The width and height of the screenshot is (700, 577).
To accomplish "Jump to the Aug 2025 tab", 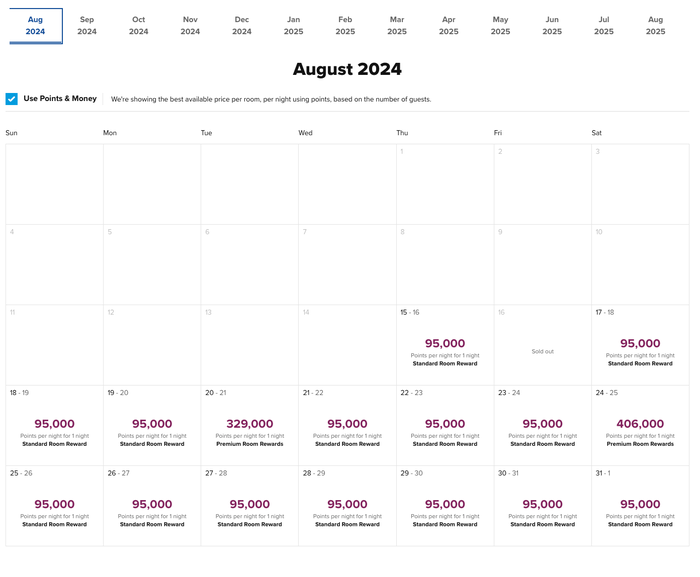I will point(655,25).
